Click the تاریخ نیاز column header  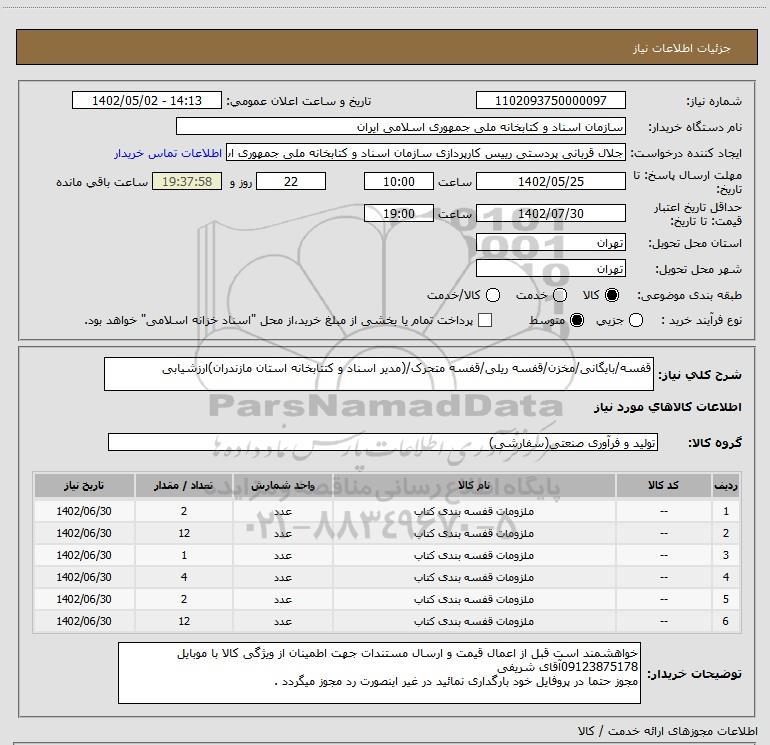tap(84, 485)
